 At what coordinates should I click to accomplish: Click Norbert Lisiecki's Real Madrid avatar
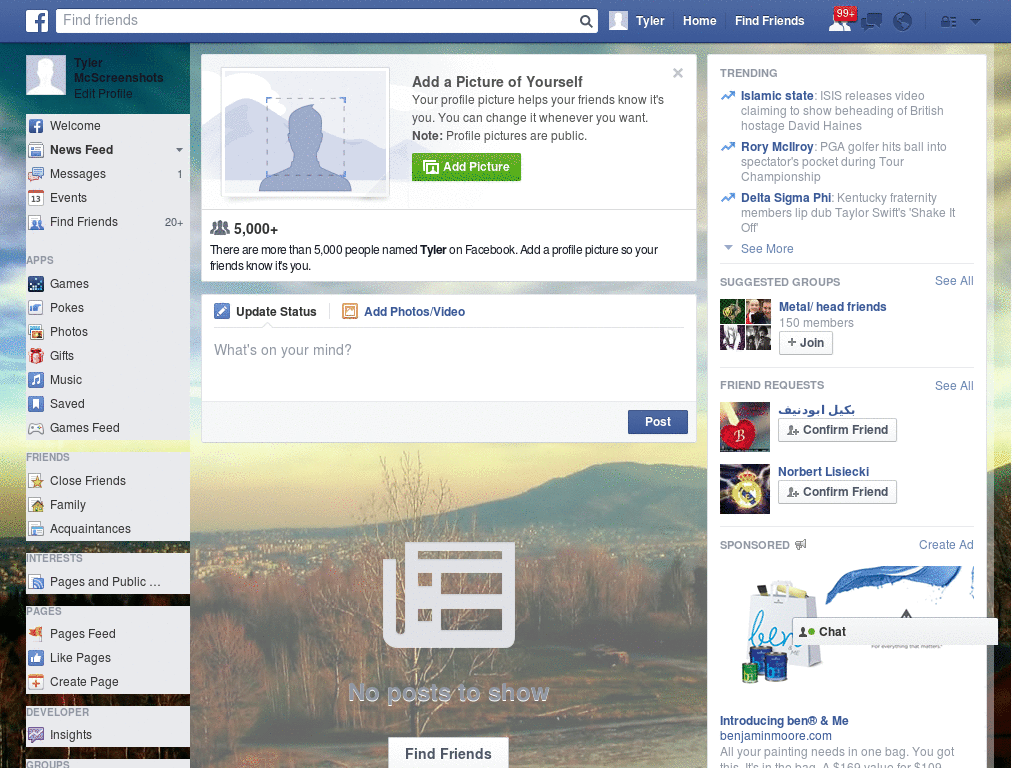[744, 489]
